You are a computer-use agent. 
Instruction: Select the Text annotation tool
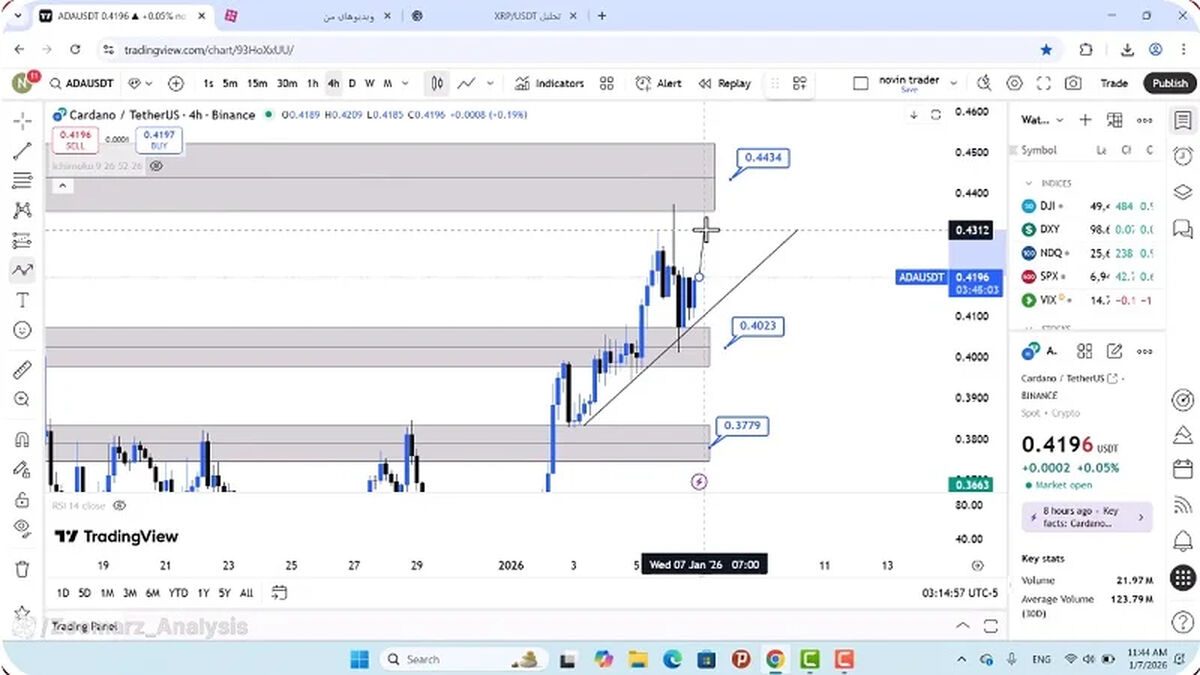pos(22,300)
